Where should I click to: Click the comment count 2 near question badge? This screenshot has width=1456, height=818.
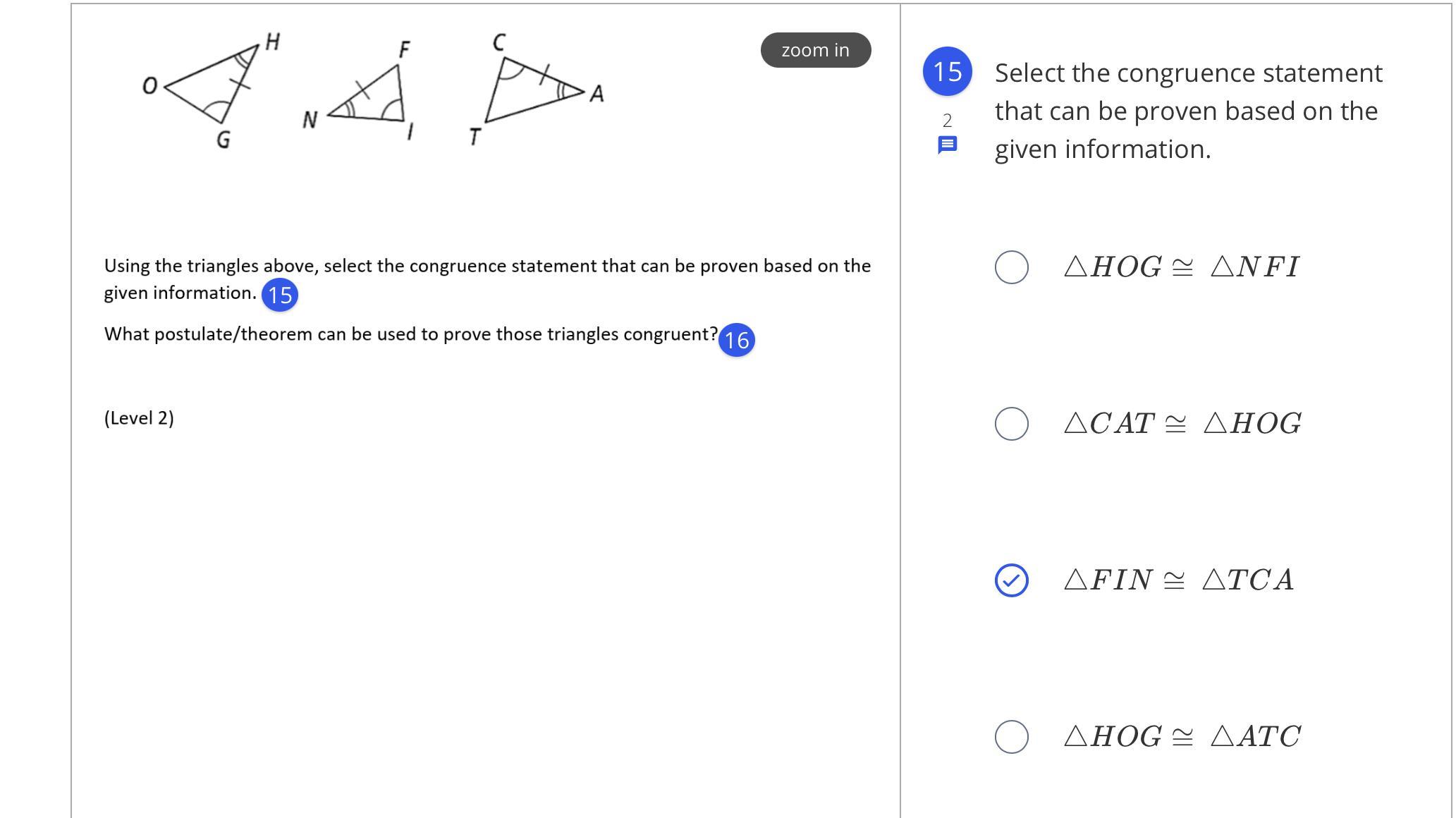[947, 121]
